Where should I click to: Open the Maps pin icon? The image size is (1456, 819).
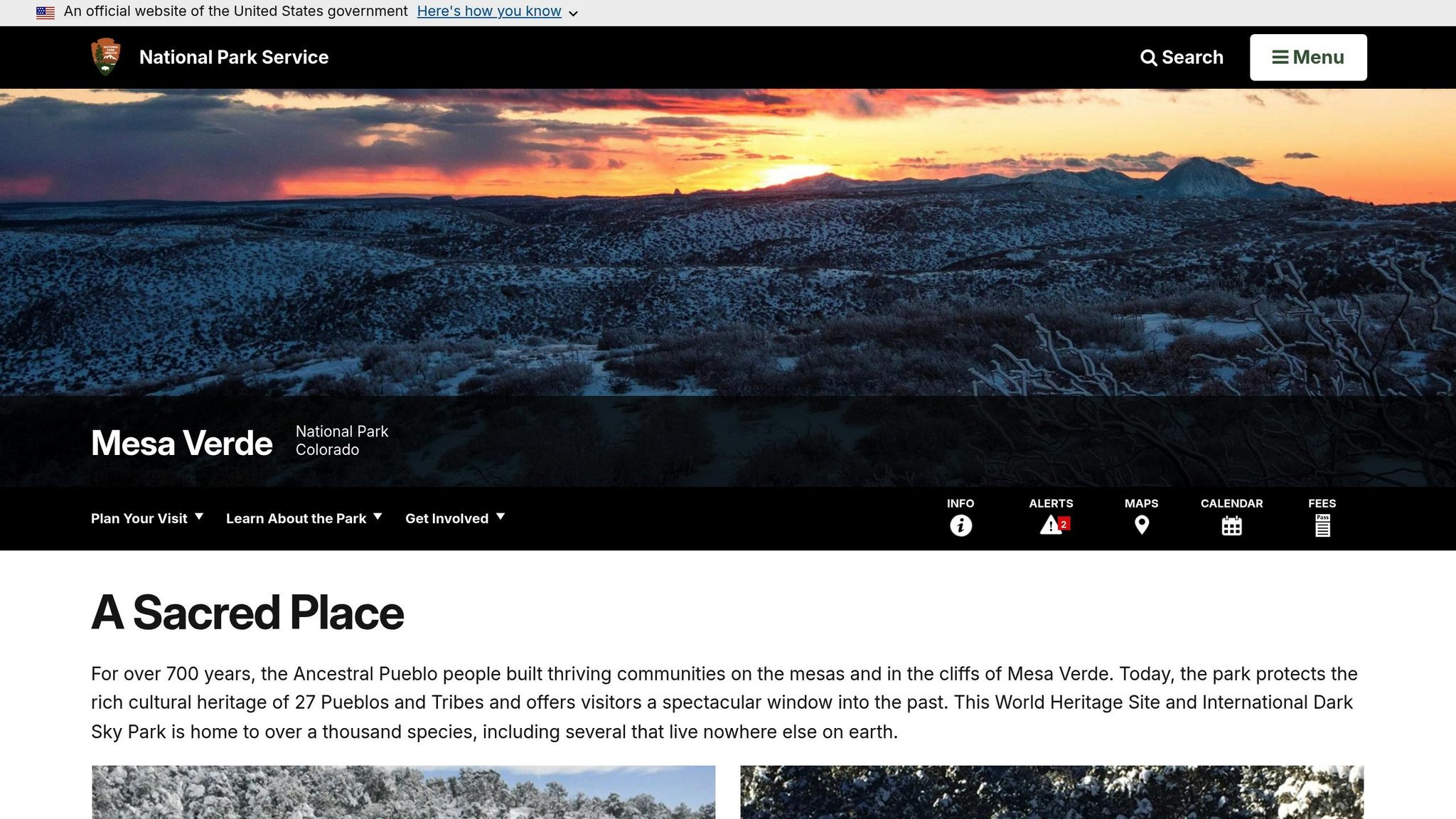click(x=1142, y=525)
